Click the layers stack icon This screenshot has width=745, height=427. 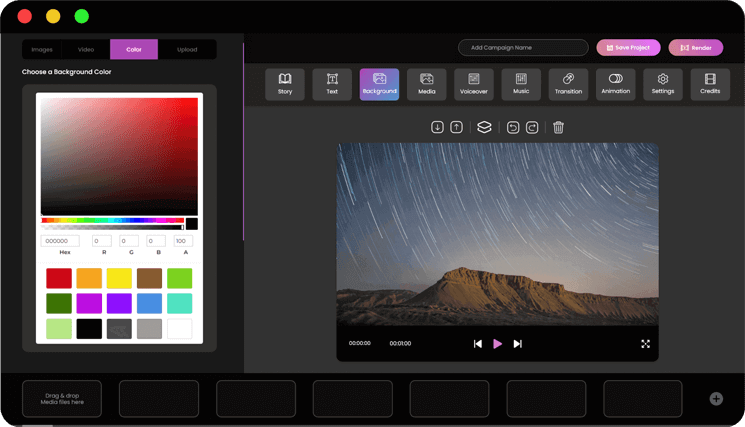(x=484, y=127)
